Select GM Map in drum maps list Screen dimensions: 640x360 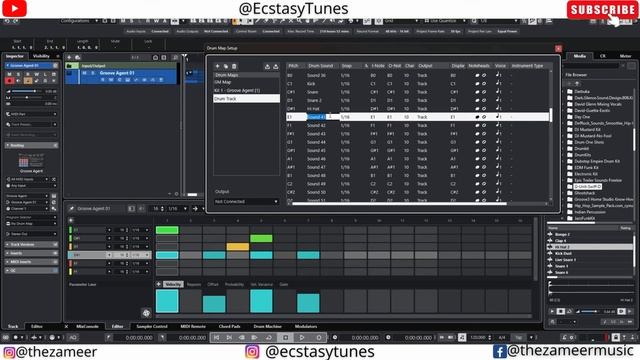(246, 82)
